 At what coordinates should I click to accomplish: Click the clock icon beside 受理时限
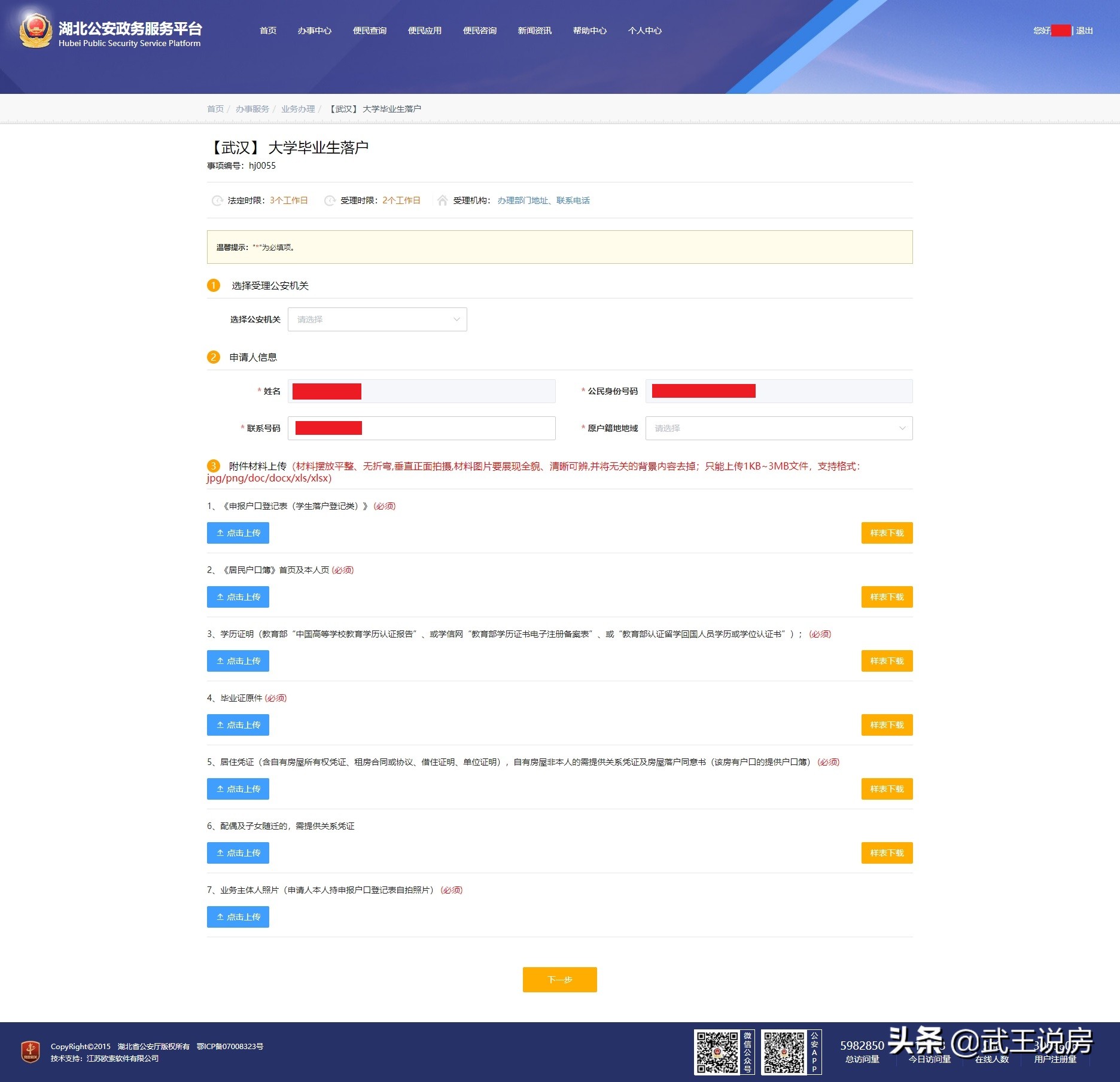330,201
